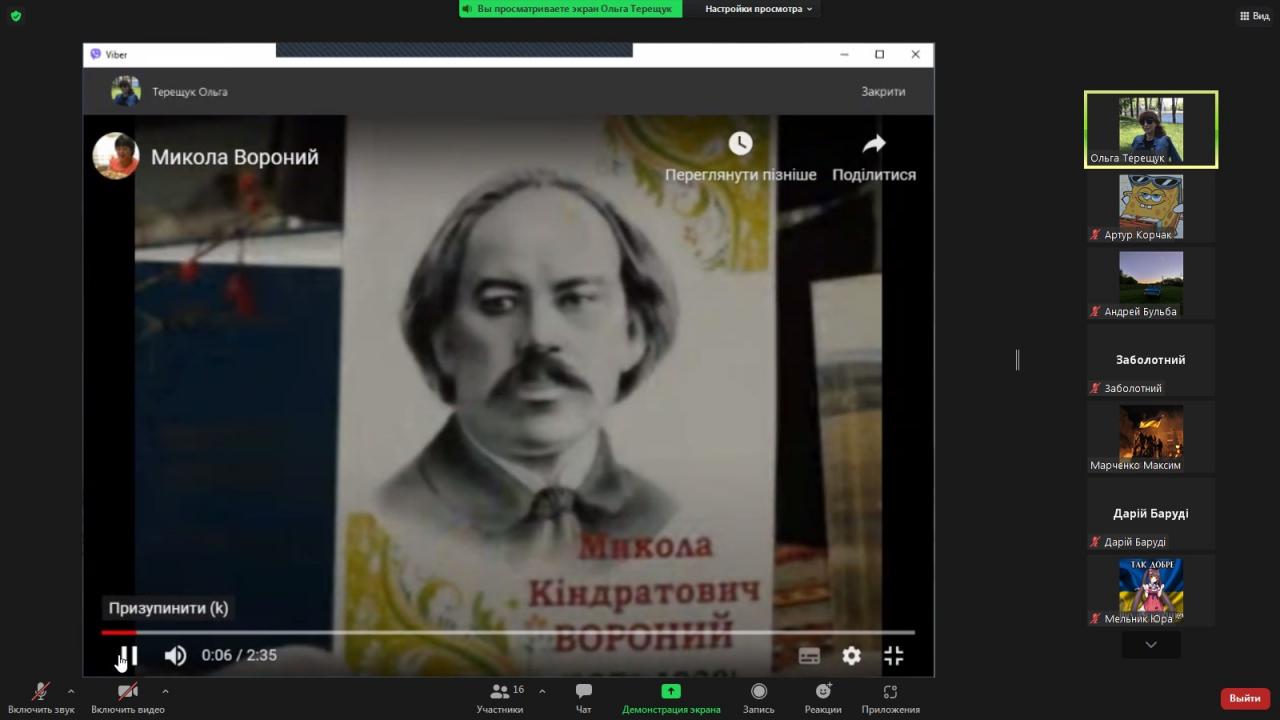Toggle video subtitles on
The height and width of the screenshot is (720, 1280).
(809, 656)
